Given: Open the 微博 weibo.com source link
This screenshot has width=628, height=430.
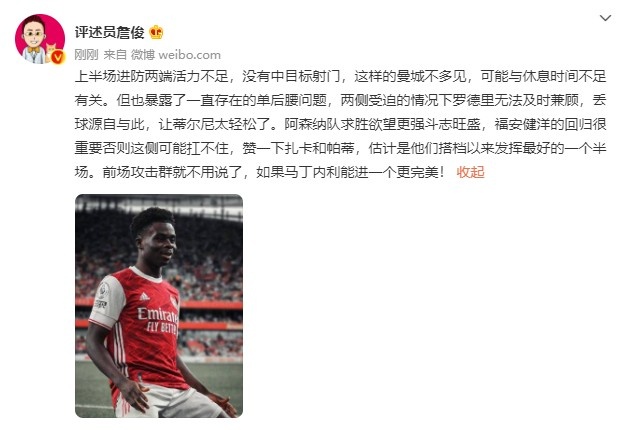Looking at the screenshot, I should point(176,55).
